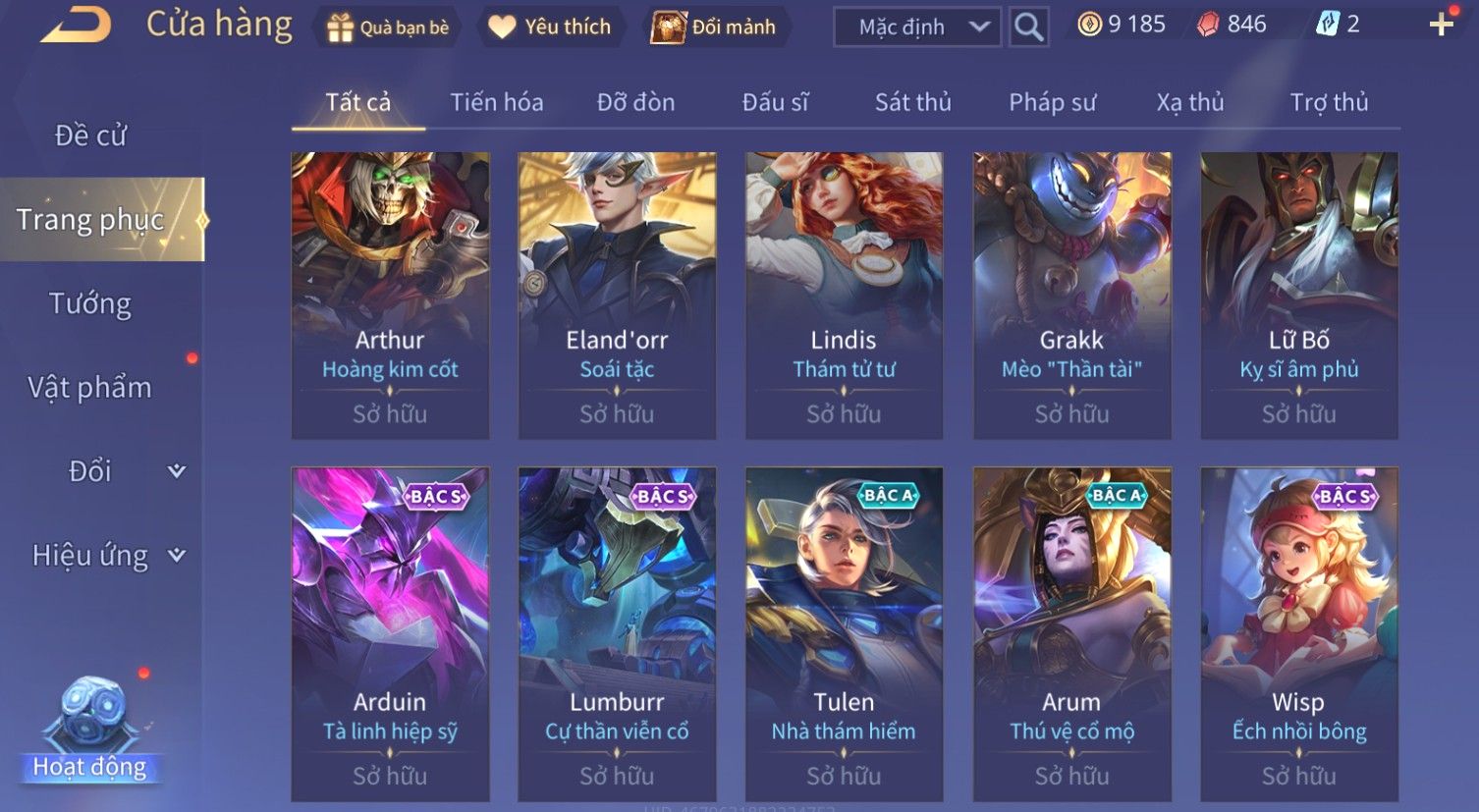Select Tướng in the left sidebar

[x=90, y=303]
